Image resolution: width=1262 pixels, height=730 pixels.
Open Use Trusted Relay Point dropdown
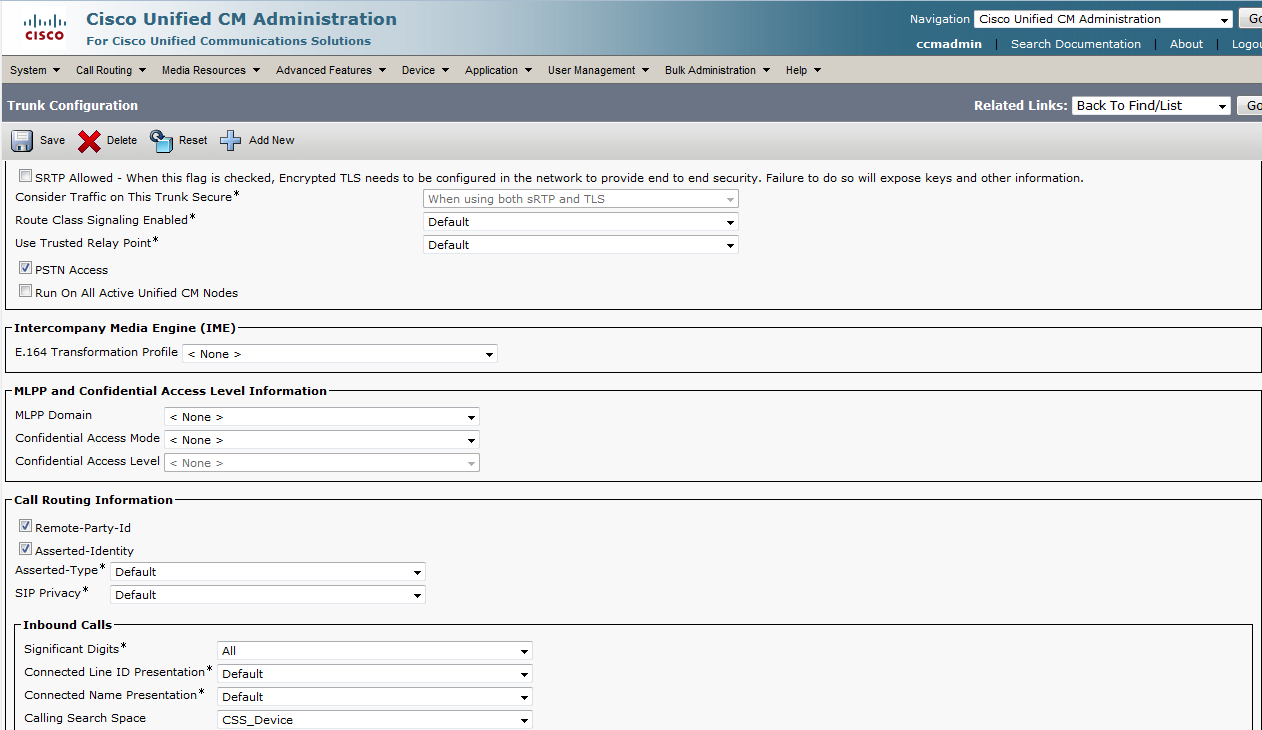581,245
